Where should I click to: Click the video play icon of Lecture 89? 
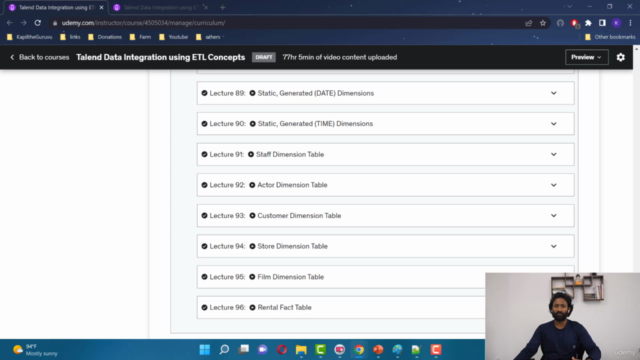pyautogui.click(x=252, y=93)
